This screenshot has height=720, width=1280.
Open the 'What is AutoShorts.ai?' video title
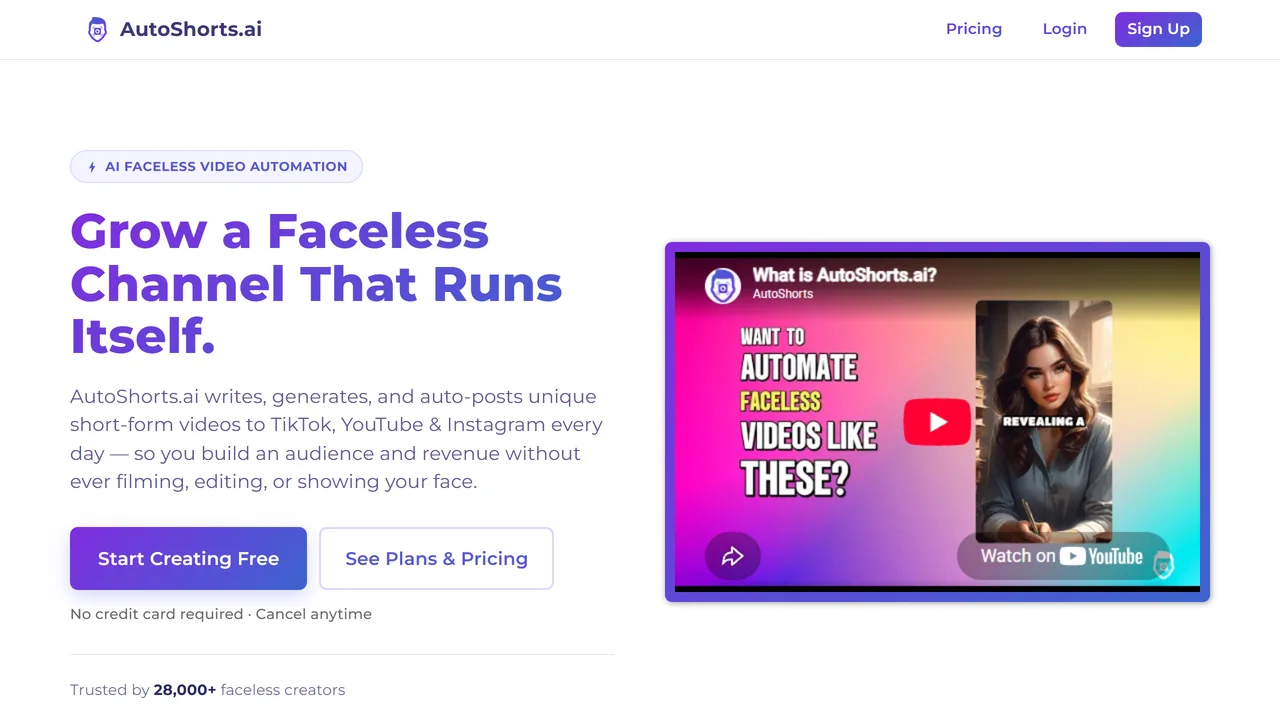click(844, 275)
